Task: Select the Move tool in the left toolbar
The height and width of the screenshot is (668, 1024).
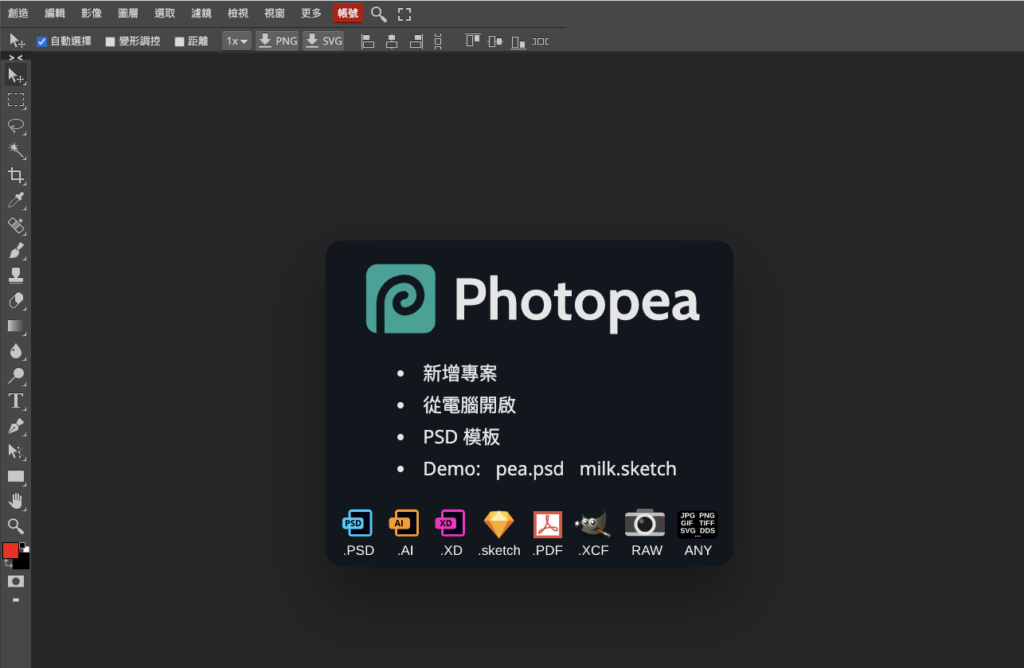Action: (x=16, y=76)
